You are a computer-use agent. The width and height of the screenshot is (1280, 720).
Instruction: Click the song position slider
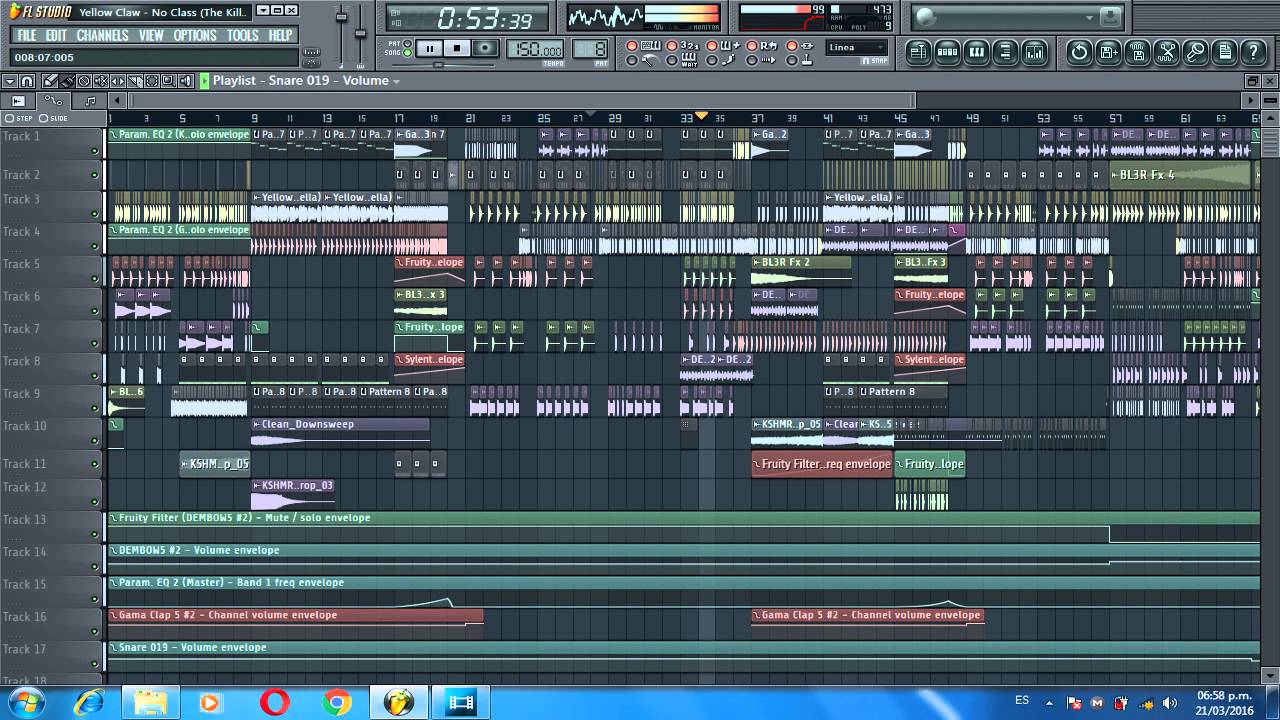[441, 65]
